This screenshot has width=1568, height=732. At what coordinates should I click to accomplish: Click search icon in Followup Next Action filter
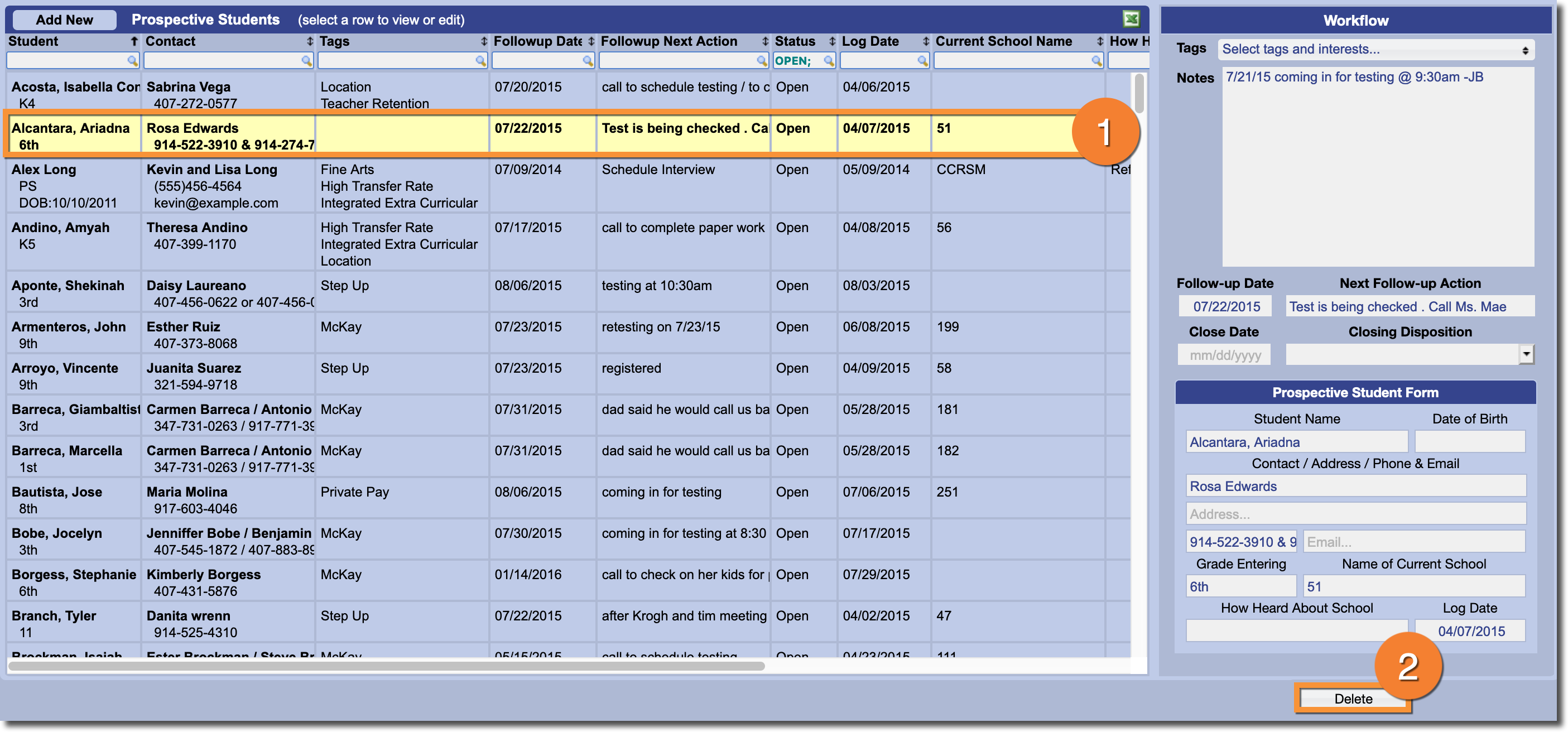pyautogui.click(x=761, y=61)
